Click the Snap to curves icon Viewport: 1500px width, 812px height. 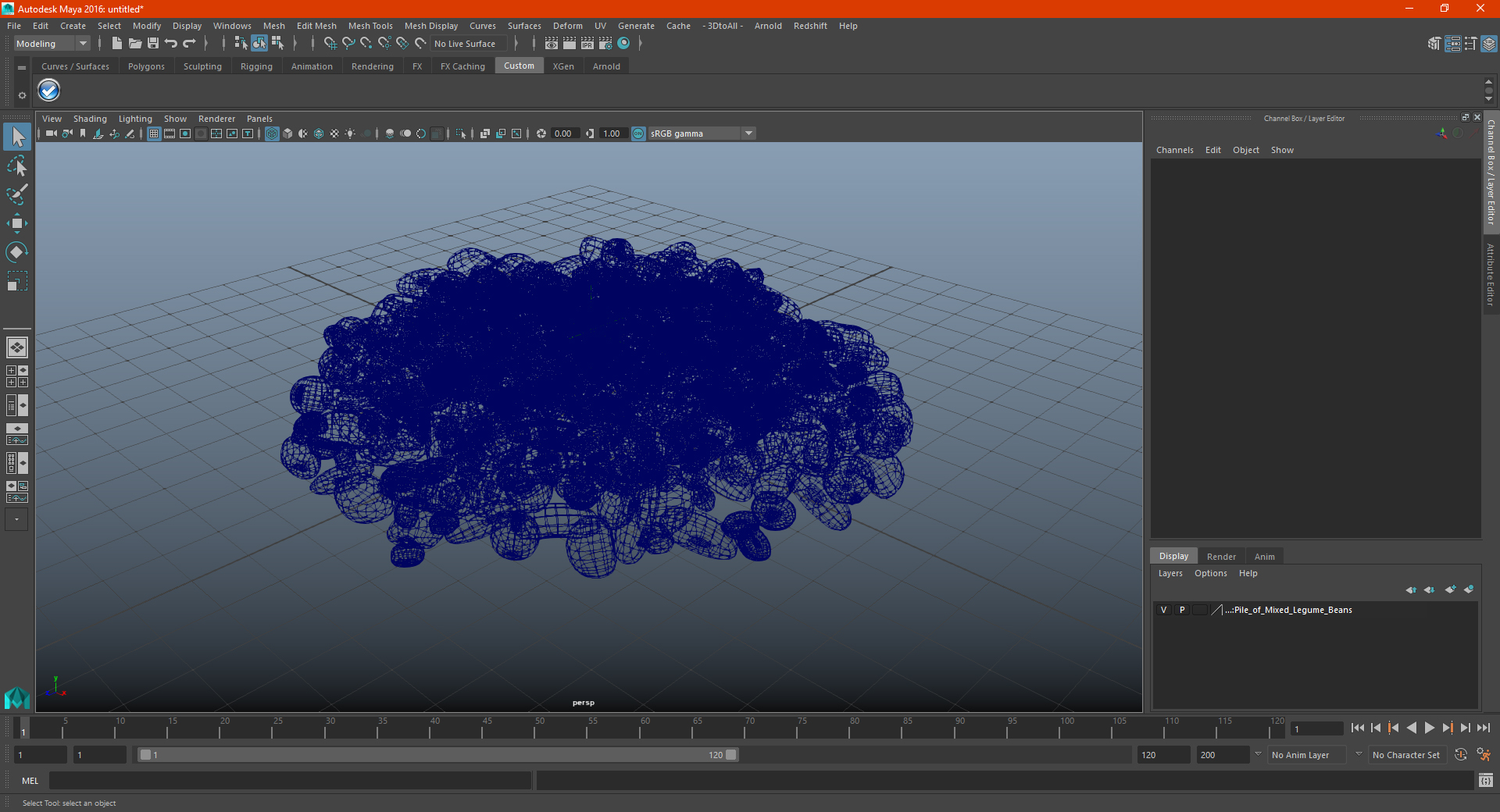[x=348, y=44]
